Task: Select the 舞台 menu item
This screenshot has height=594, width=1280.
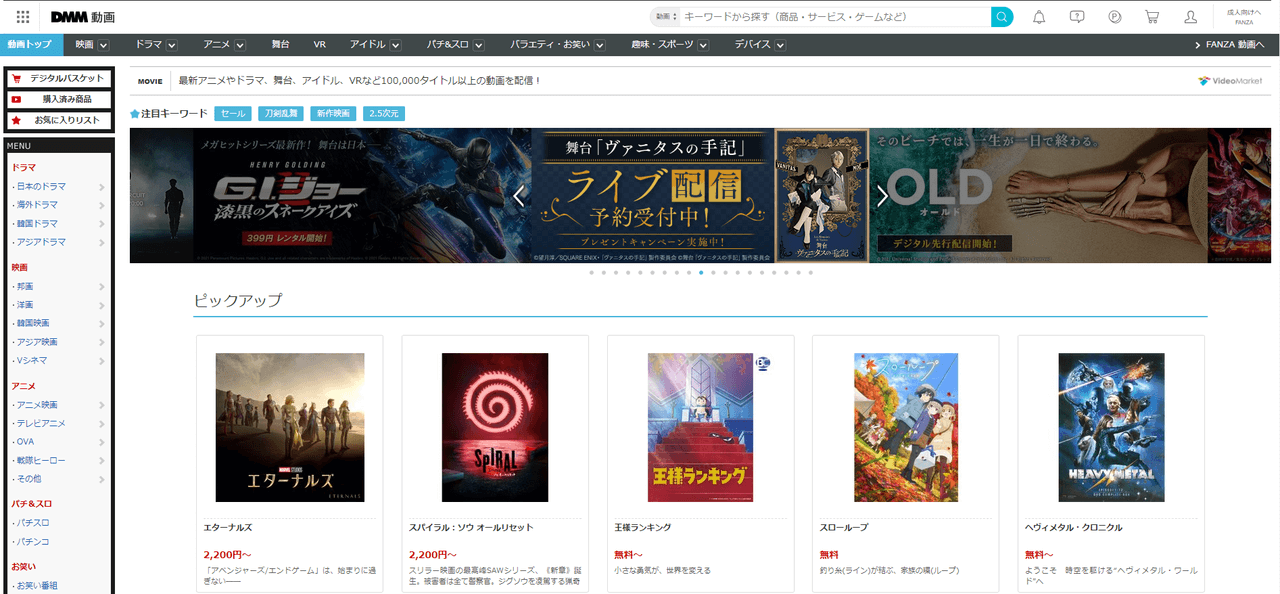Action: tap(280, 45)
